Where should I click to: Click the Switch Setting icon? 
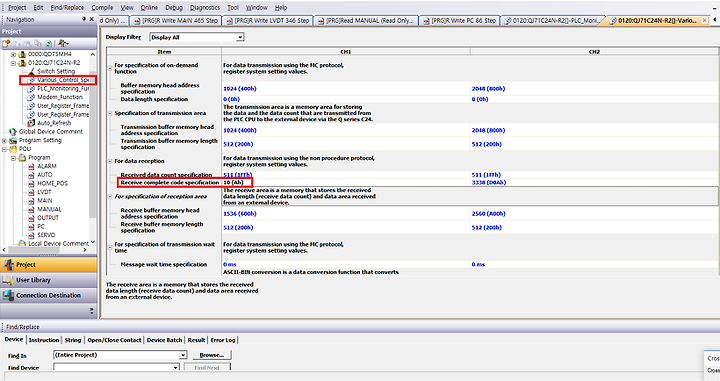tap(31, 71)
